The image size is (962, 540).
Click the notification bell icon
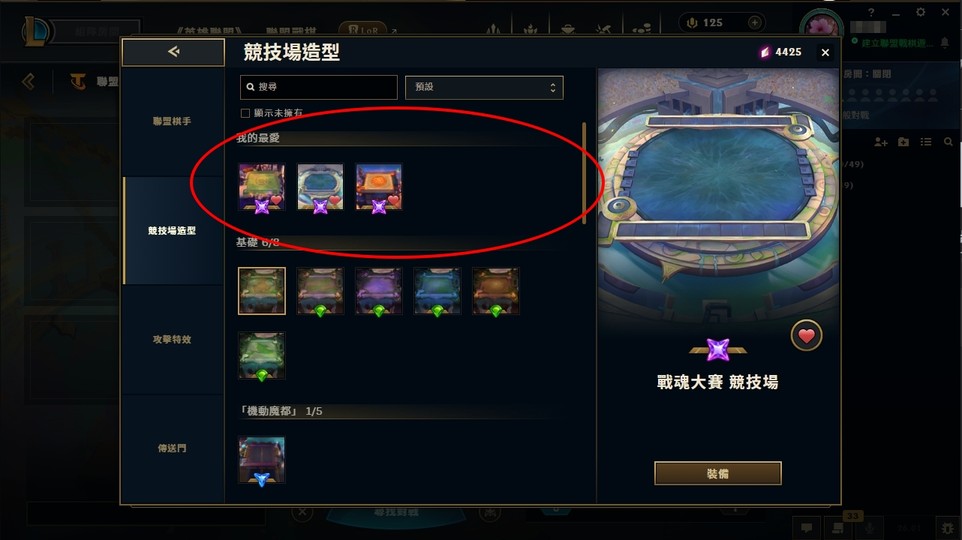(945, 42)
